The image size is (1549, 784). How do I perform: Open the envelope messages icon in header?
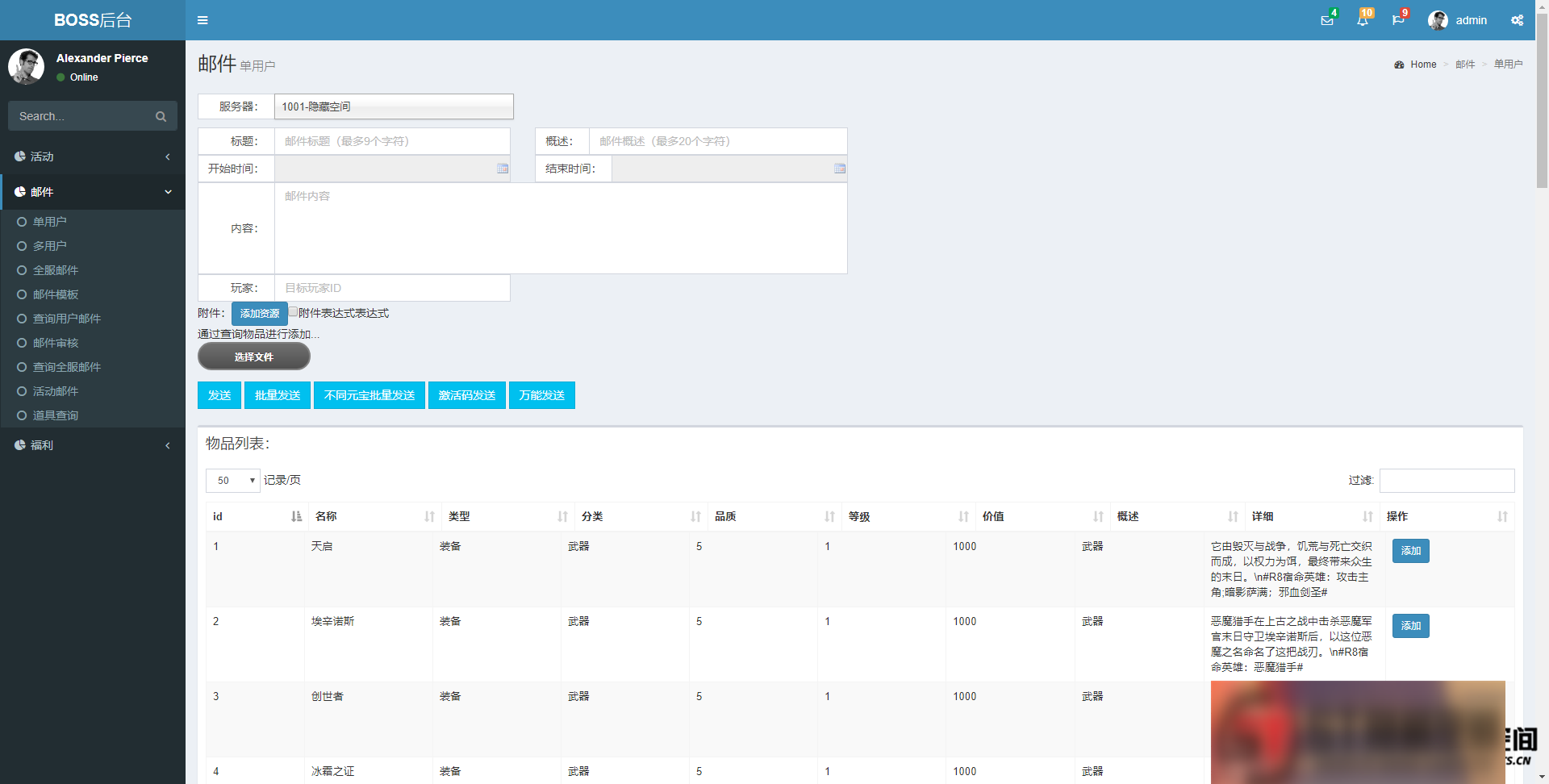1326,20
